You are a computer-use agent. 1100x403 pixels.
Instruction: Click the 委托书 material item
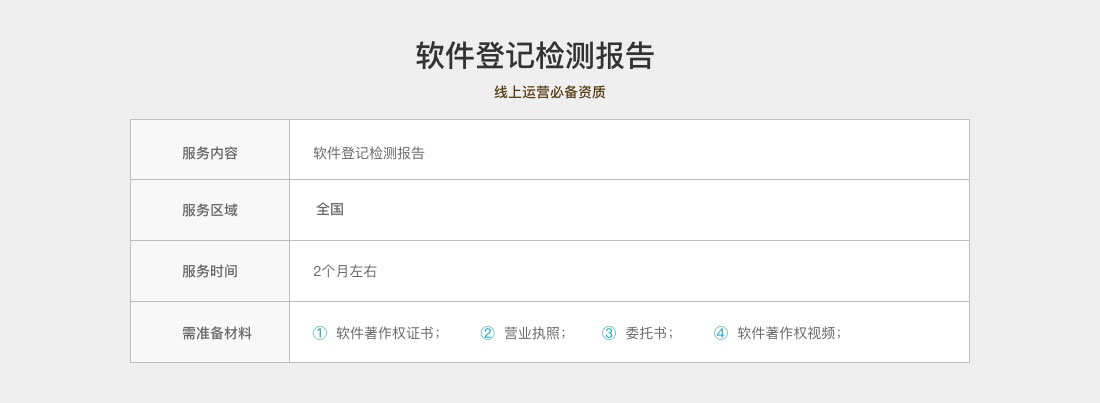(x=648, y=333)
